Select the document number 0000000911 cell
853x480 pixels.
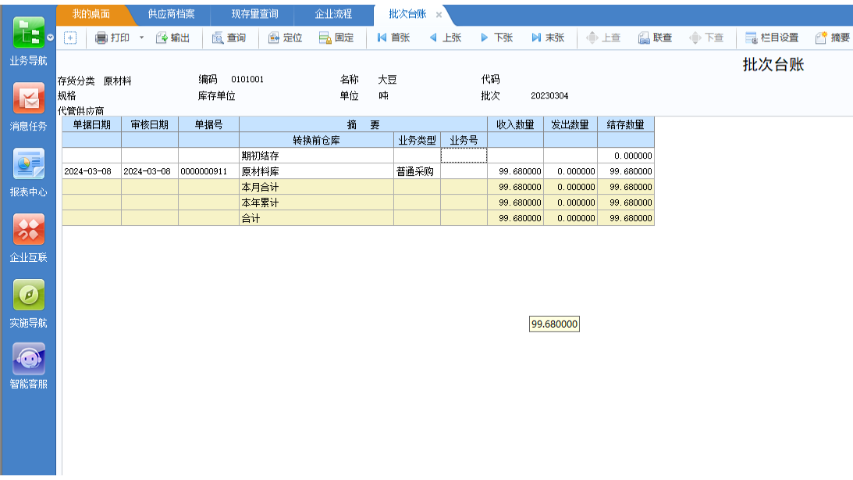(209, 171)
